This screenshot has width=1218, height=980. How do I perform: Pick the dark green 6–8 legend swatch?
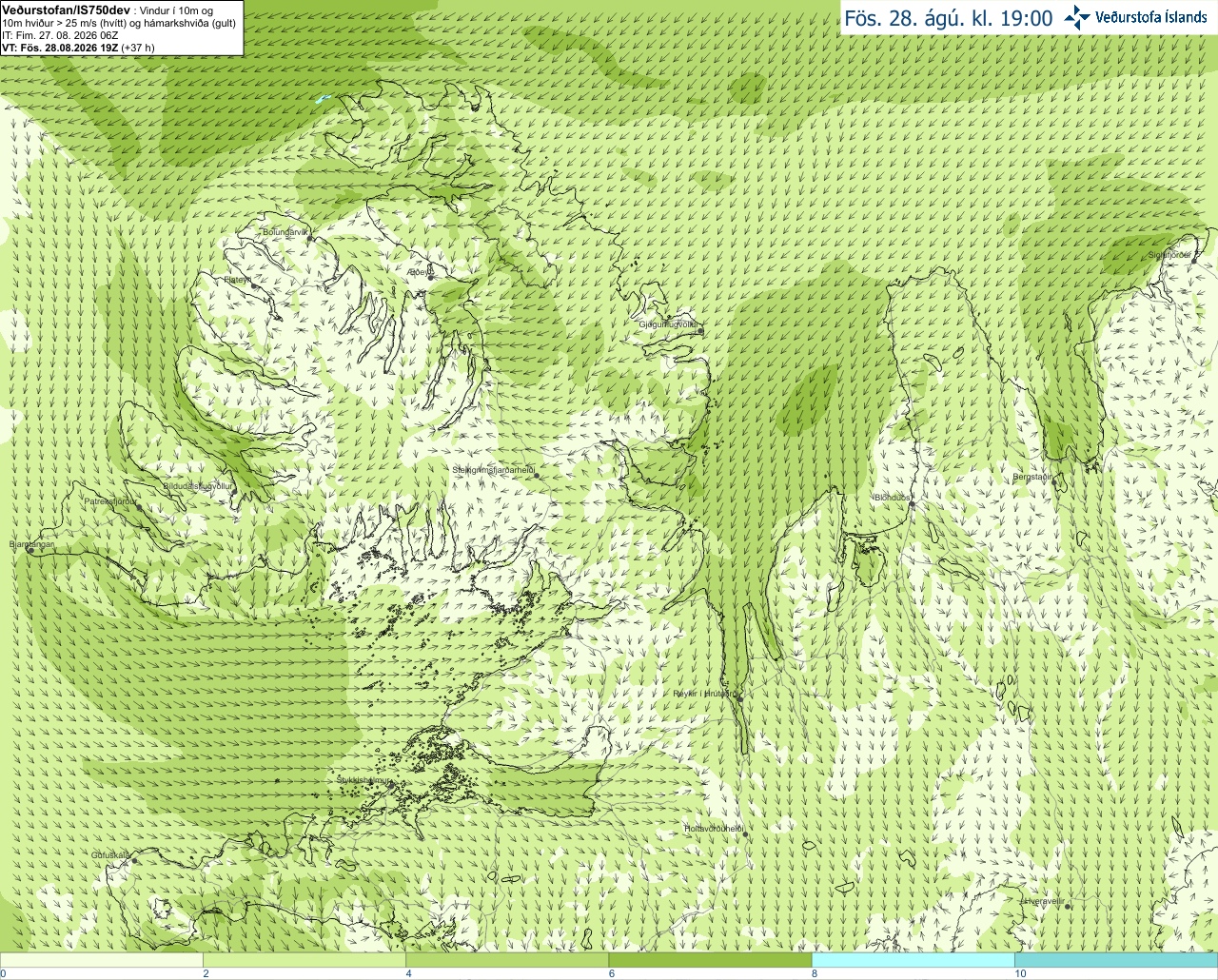(710, 960)
